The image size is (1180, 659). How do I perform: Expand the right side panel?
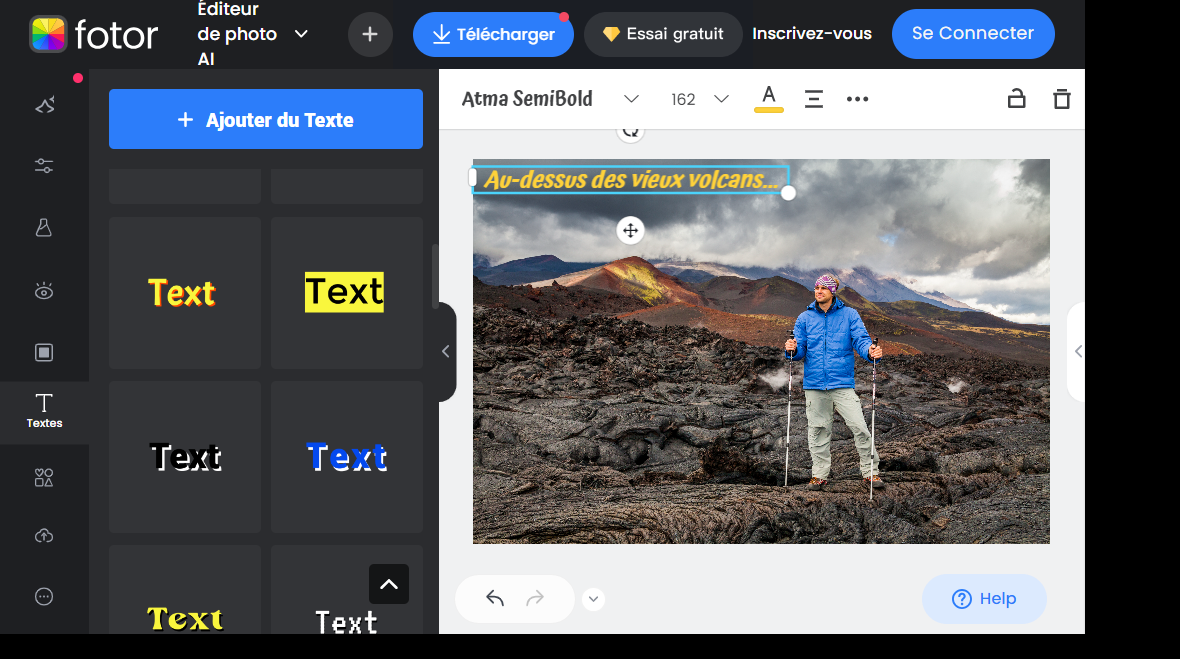point(1077,351)
